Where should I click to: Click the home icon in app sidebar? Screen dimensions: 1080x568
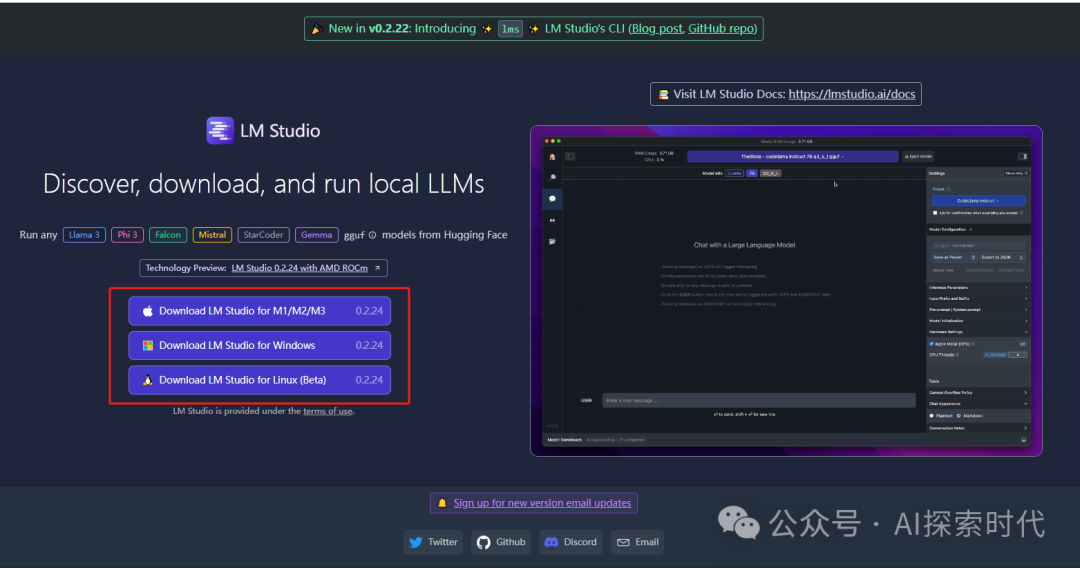[x=551, y=157]
